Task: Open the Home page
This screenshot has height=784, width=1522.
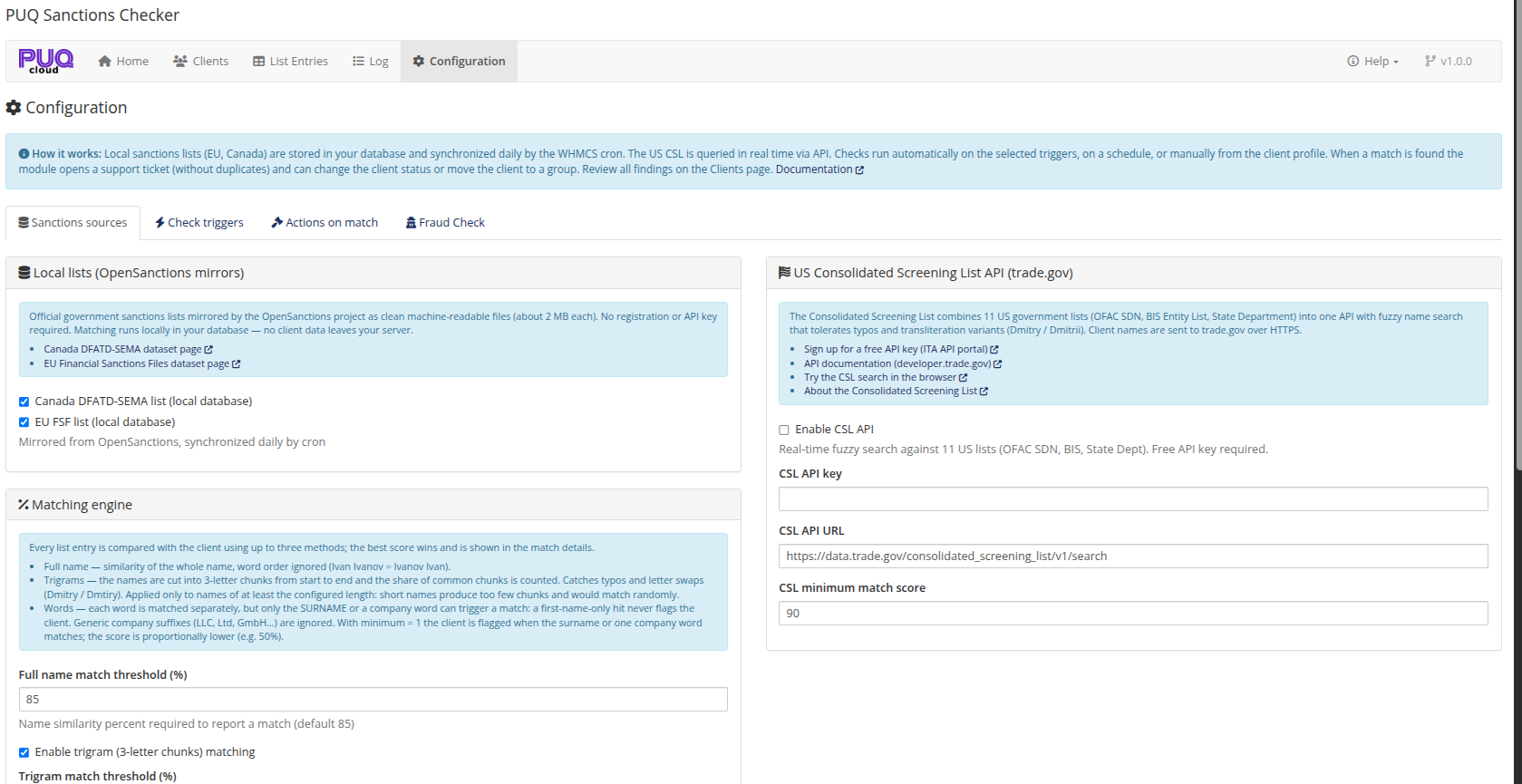Action: pos(123,61)
